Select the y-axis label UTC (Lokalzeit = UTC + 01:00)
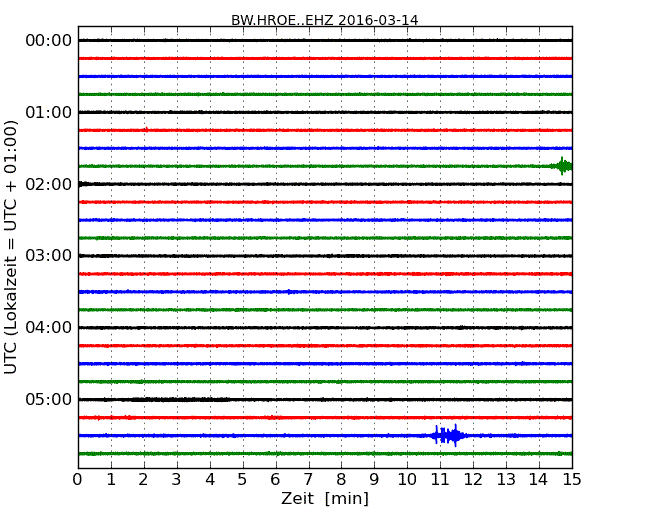650x520 pixels. (x=11, y=247)
